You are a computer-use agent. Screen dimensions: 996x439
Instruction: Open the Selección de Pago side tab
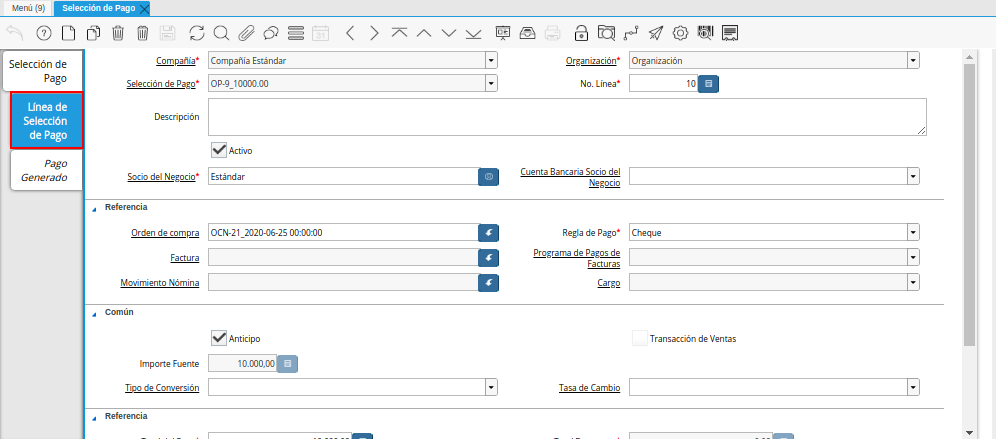click(x=43, y=71)
